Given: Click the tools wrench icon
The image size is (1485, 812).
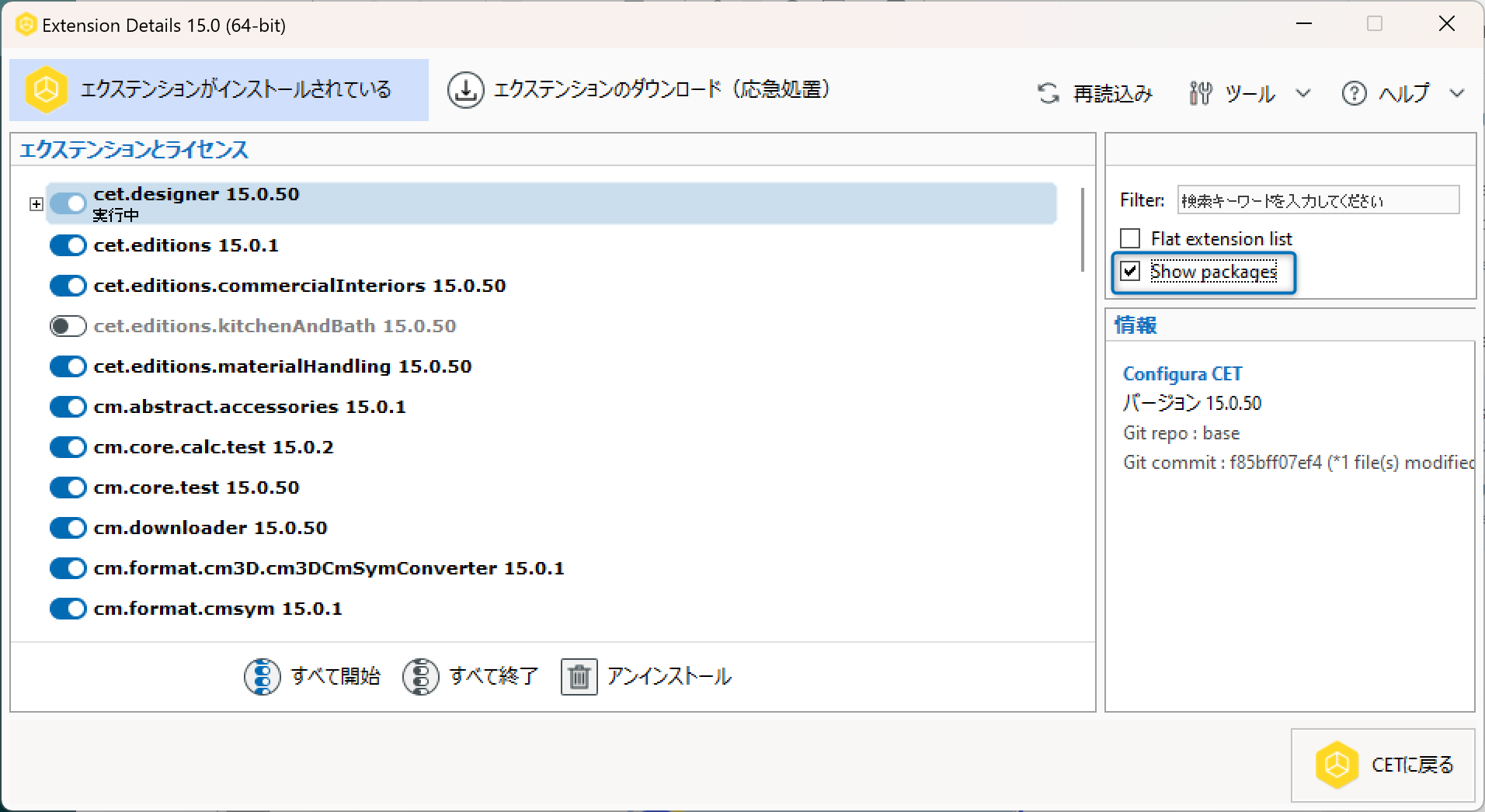Looking at the screenshot, I should coord(1201,94).
